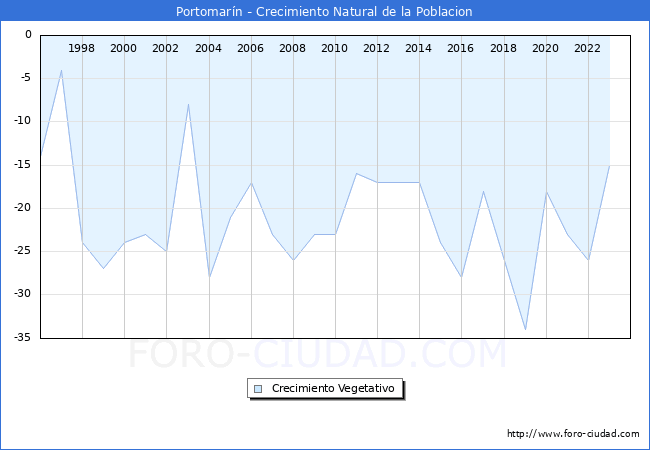Click the 2004 dip data point near -28
The width and height of the screenshot is (650, 450).
coord(209,277)
